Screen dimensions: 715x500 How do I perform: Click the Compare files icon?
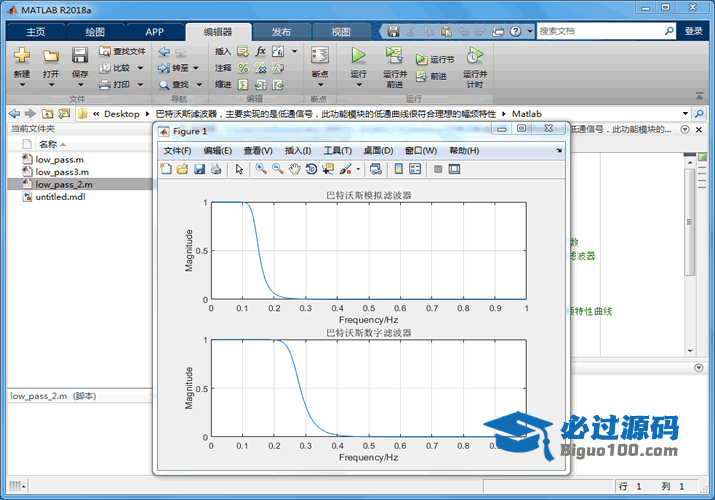click(x=105, y=68)
